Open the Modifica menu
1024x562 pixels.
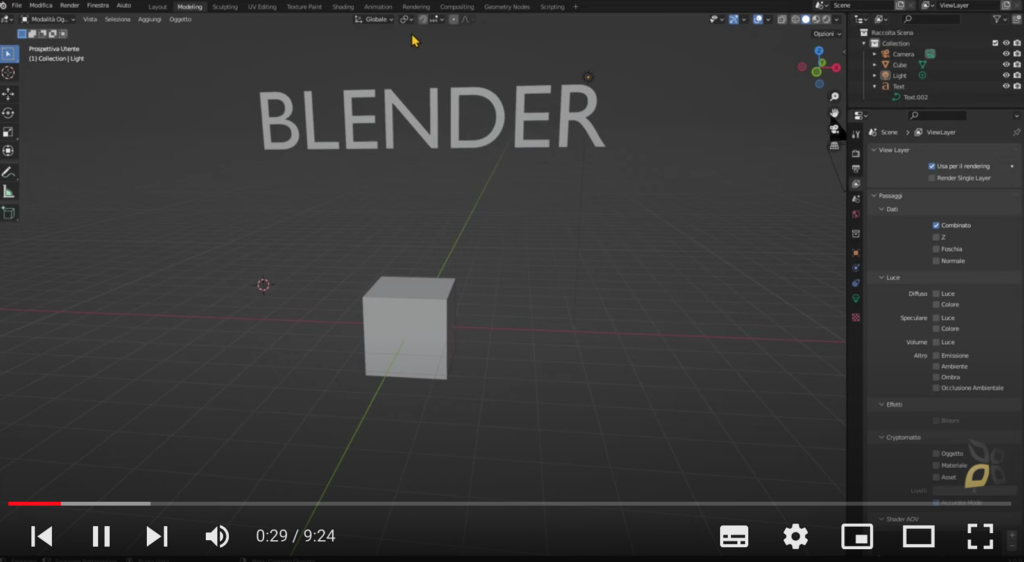pyautogui.click(x=40, y=5)
